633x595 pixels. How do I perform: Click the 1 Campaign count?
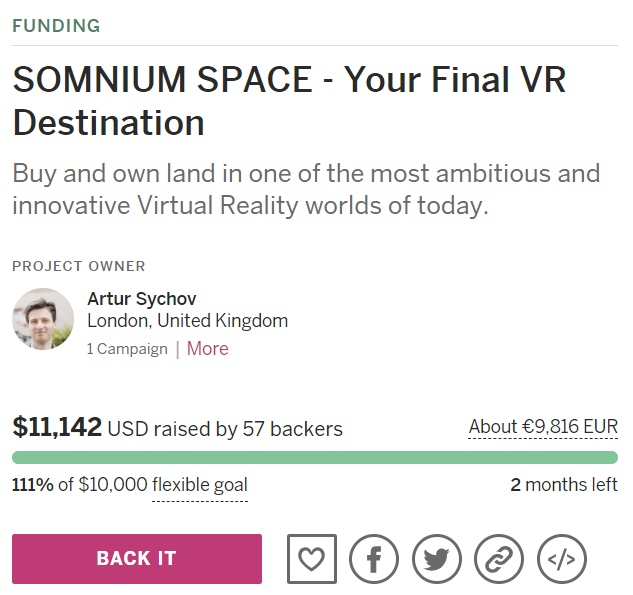tap(127, 349)
